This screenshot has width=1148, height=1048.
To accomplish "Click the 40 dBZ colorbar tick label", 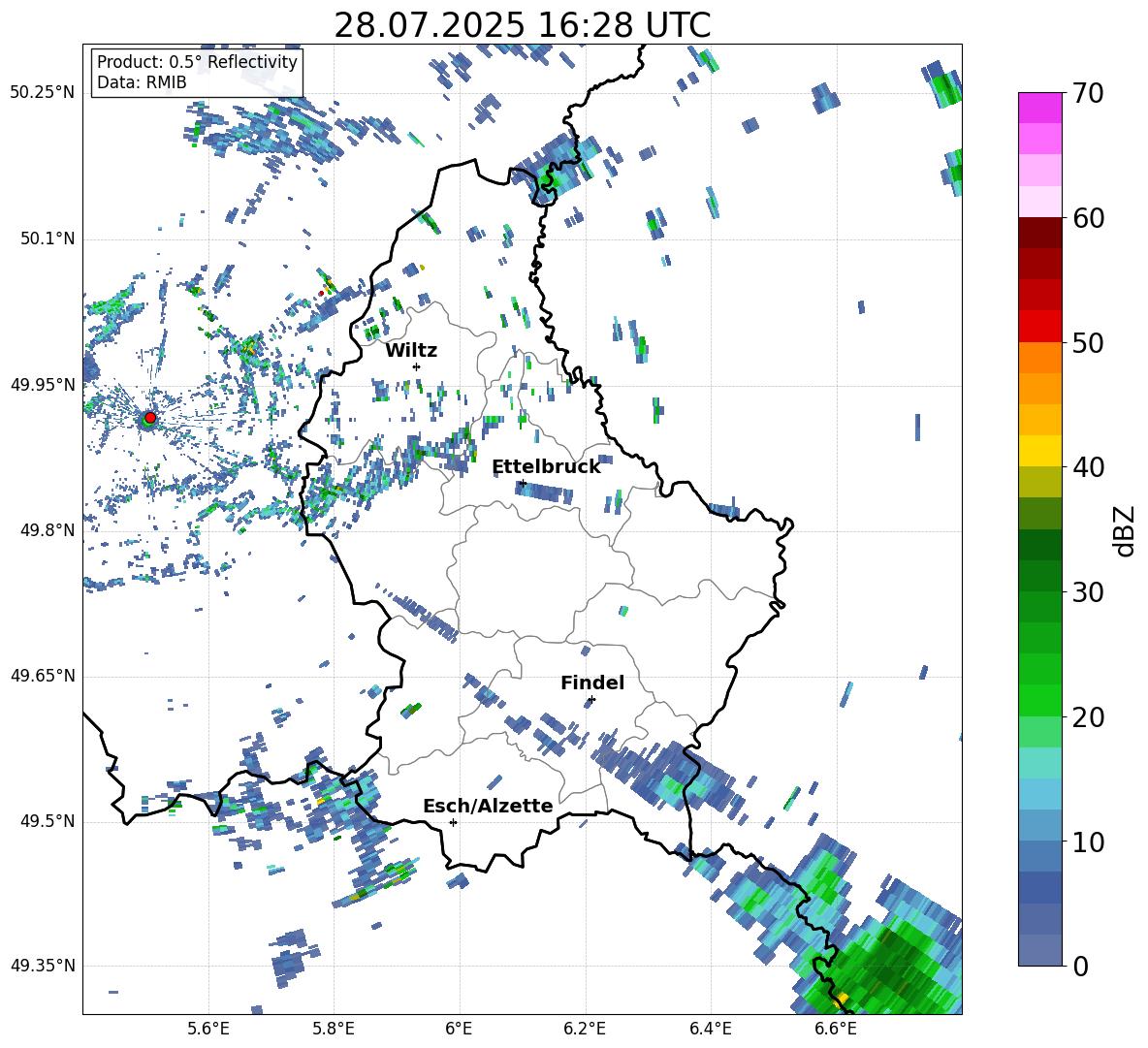I will pyautogui.click(x=1088, y=467).
